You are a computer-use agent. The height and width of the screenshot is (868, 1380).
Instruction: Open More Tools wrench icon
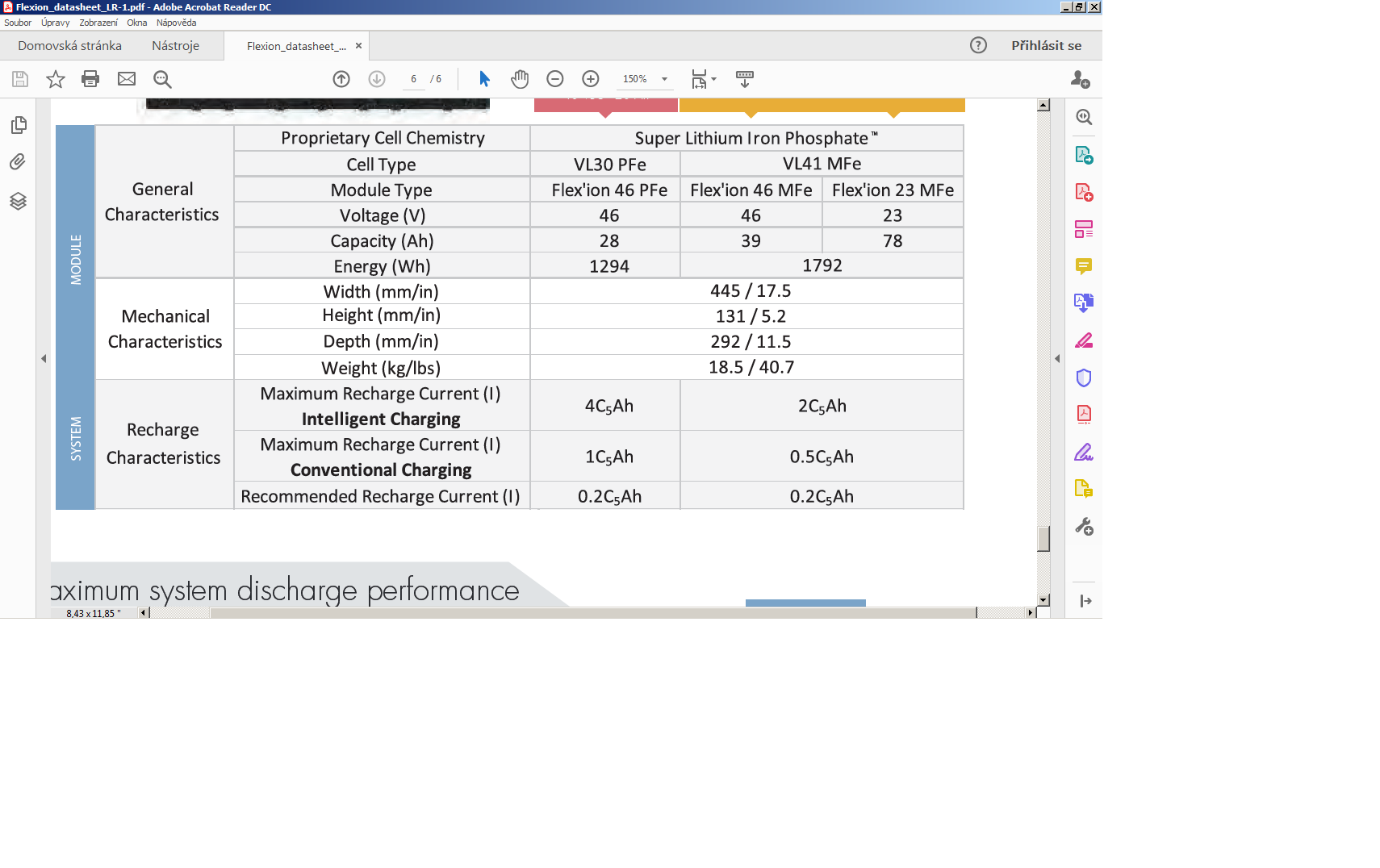1084,527
